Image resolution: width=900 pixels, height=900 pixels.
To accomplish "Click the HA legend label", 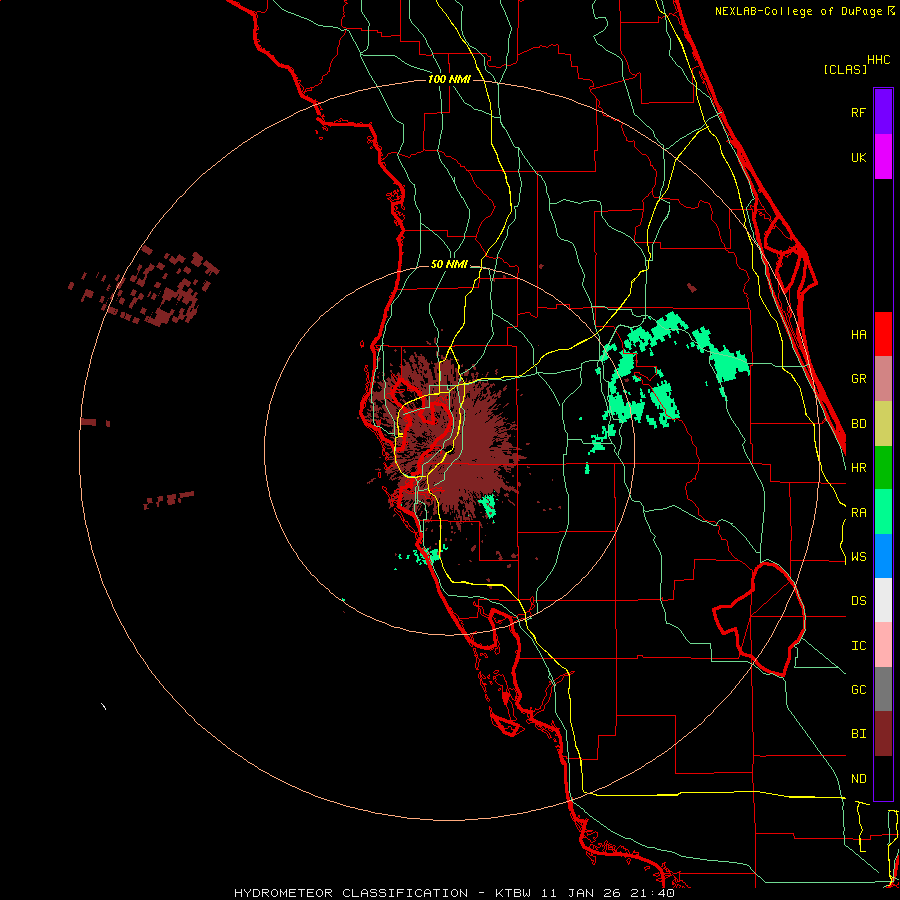I will coord(858,335).
